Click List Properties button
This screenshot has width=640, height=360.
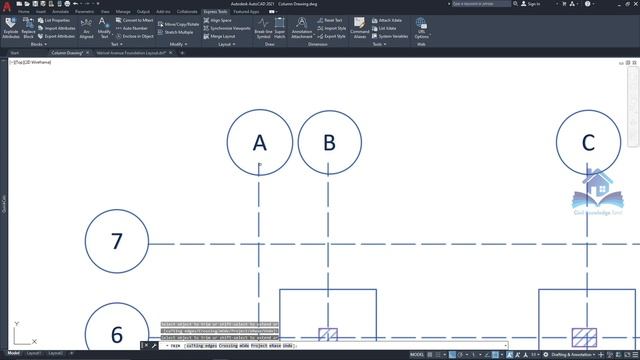[54, 20]
